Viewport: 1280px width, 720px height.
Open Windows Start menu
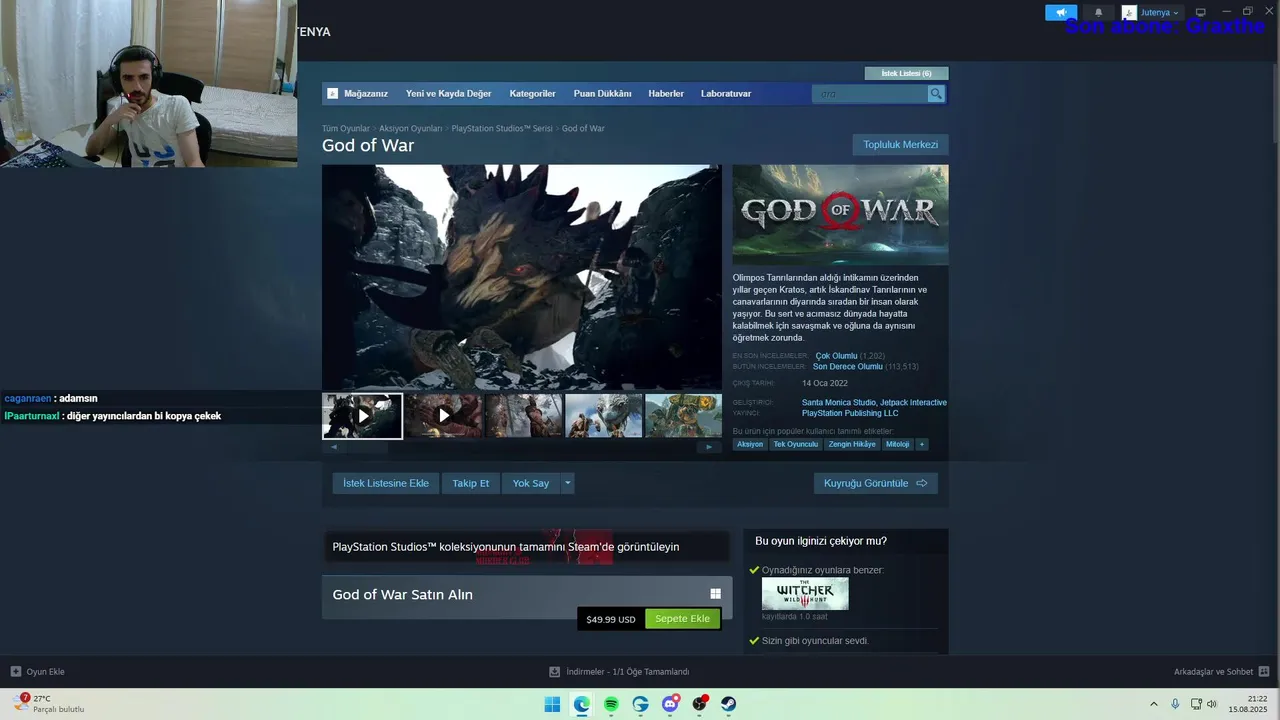point(552,704)
